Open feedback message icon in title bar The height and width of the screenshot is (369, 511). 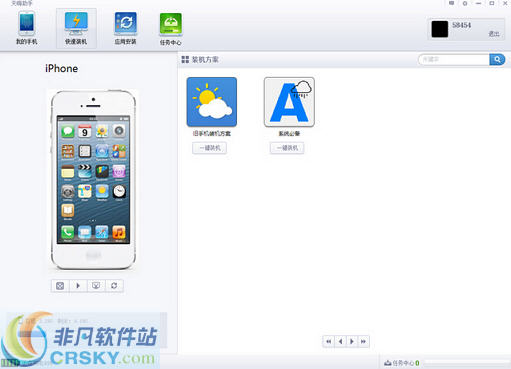(451, 3)
